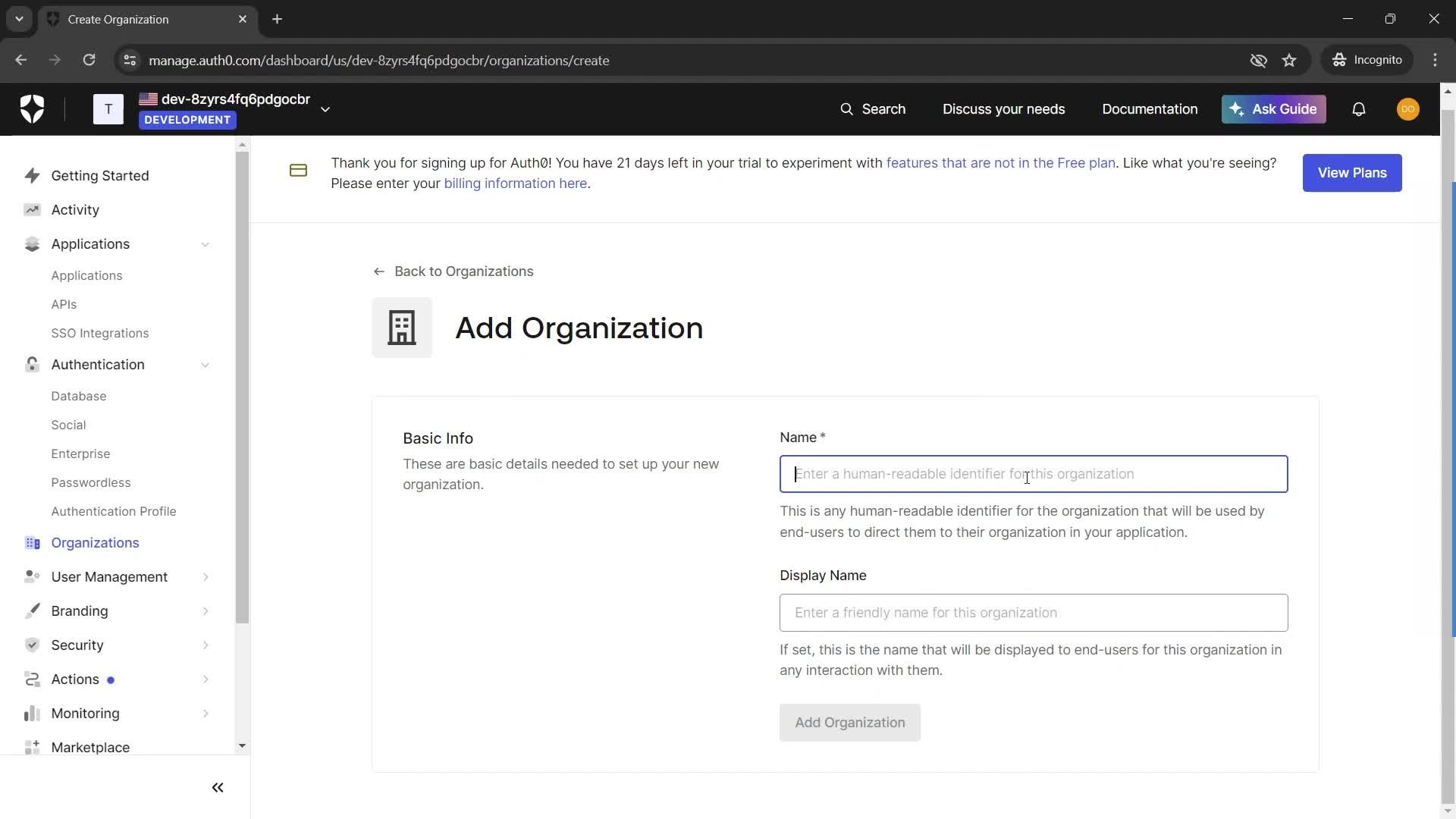Open features not in Free plan link
Screen dimensions: 1456x819
[1000, 163]
